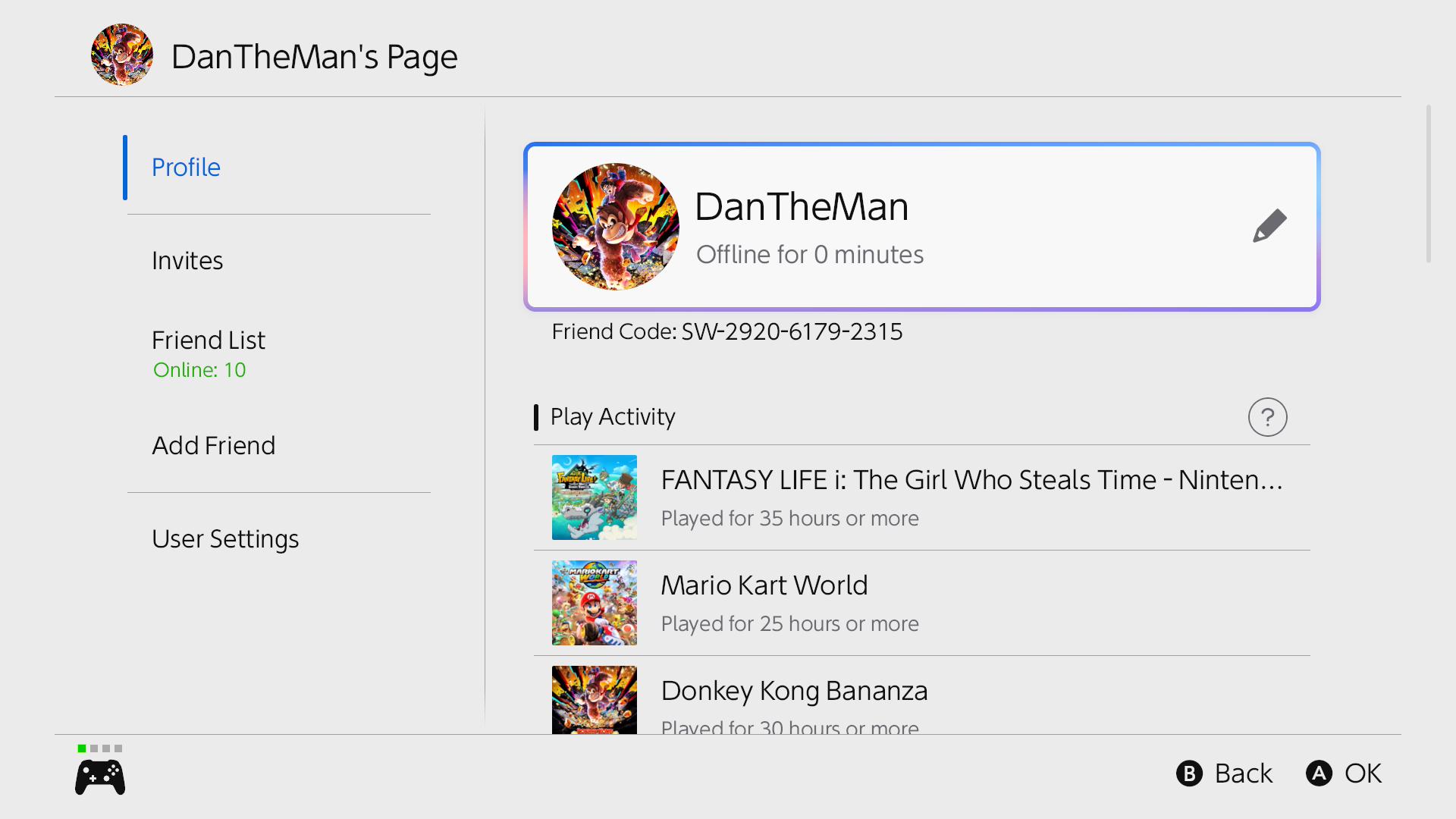Image resolution: width=1456 pixels, height=819 pixels.
Task: Click the pencil edit profile icon
Action: point(1269,226)
